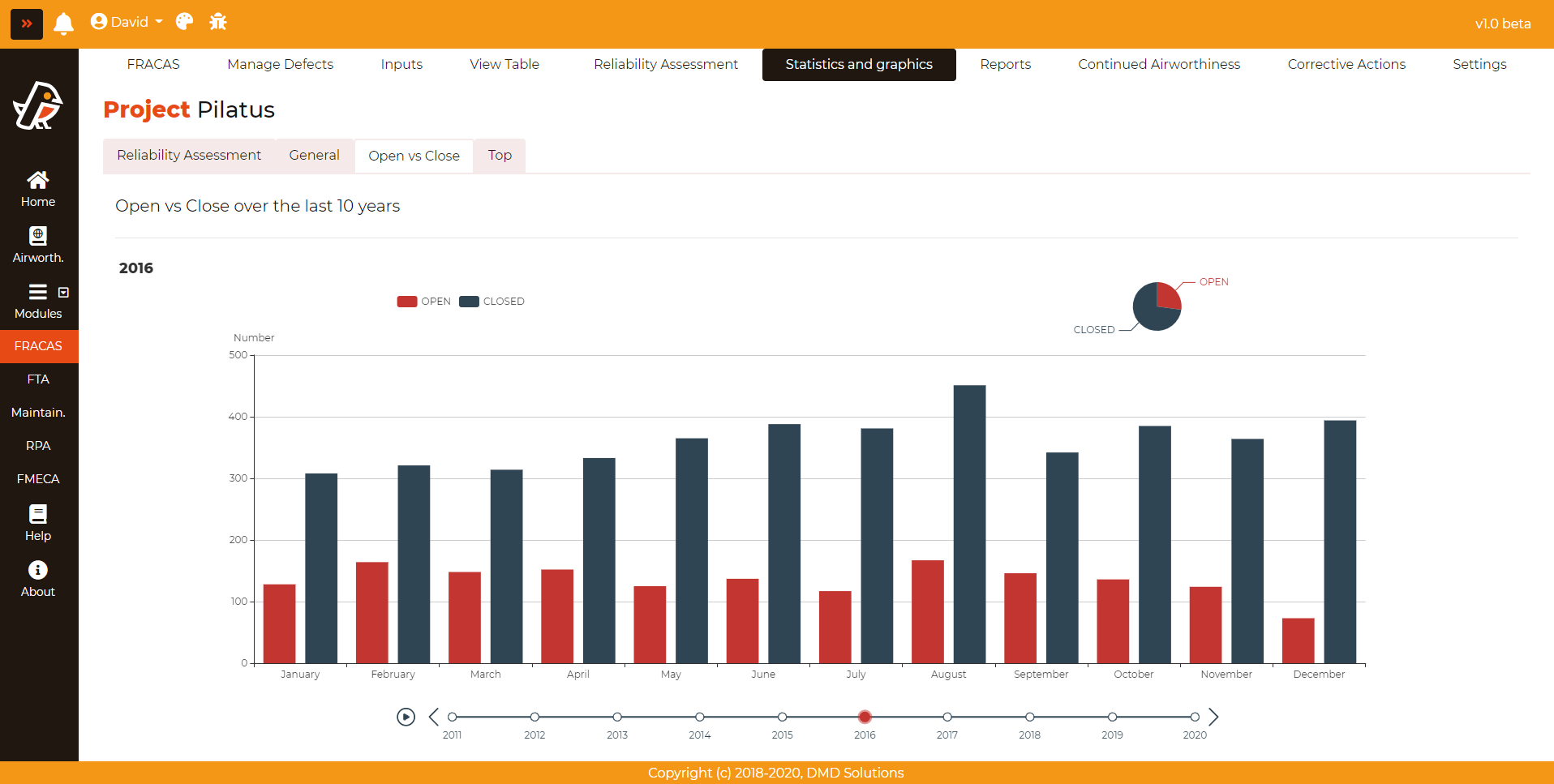Switch to the Top tab
The width and height of the screenshot is (1554, 784).
[500, 156]
